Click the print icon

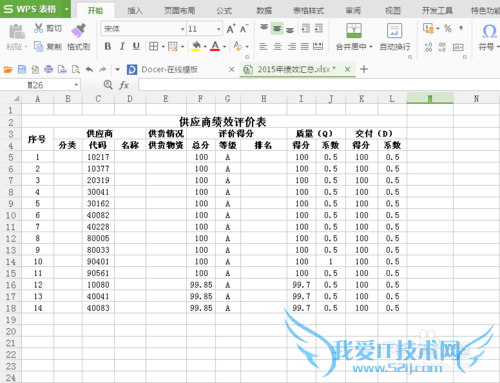[x=49, y=69]
